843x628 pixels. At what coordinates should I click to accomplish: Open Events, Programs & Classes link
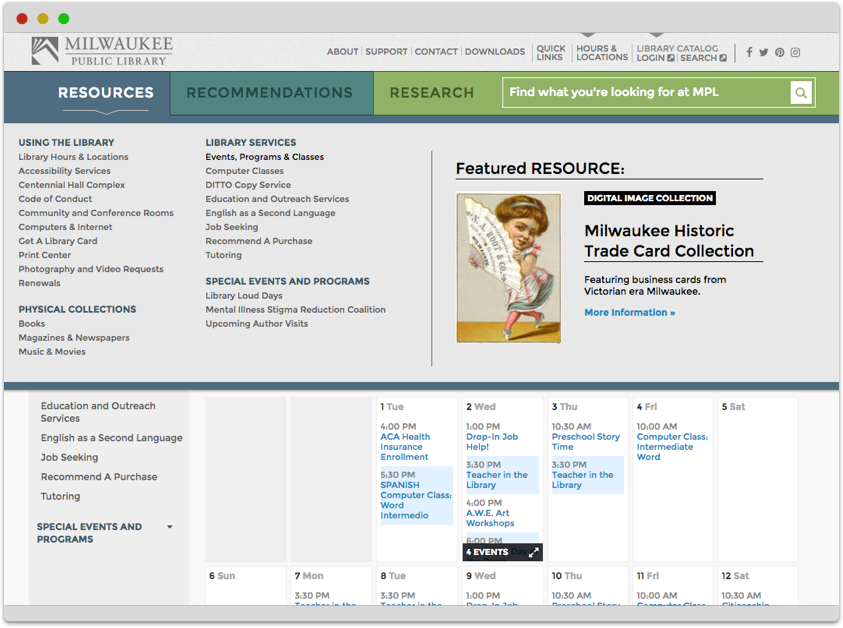pos(264,157)
